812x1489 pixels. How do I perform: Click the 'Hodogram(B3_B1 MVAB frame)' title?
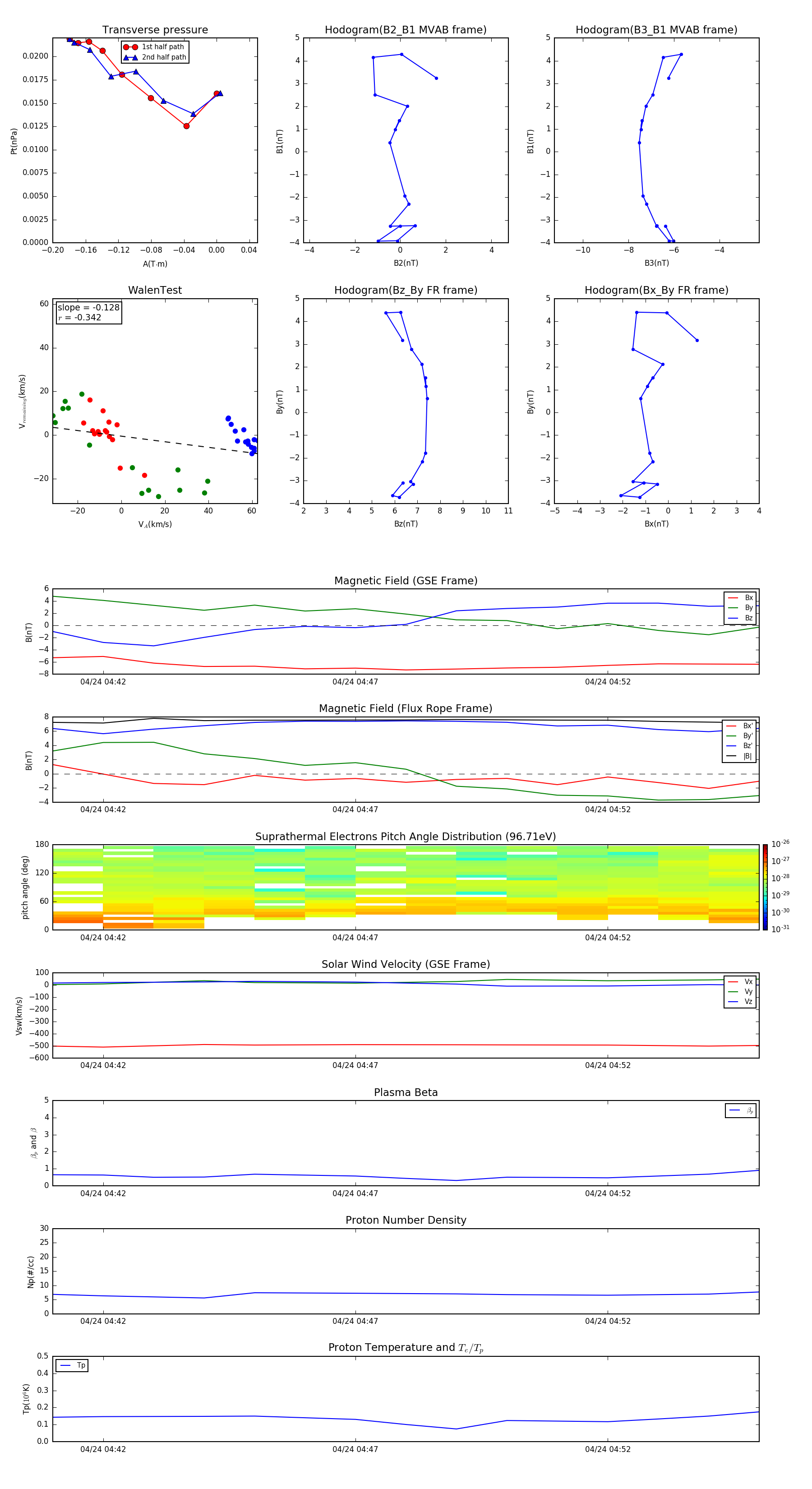656,30
